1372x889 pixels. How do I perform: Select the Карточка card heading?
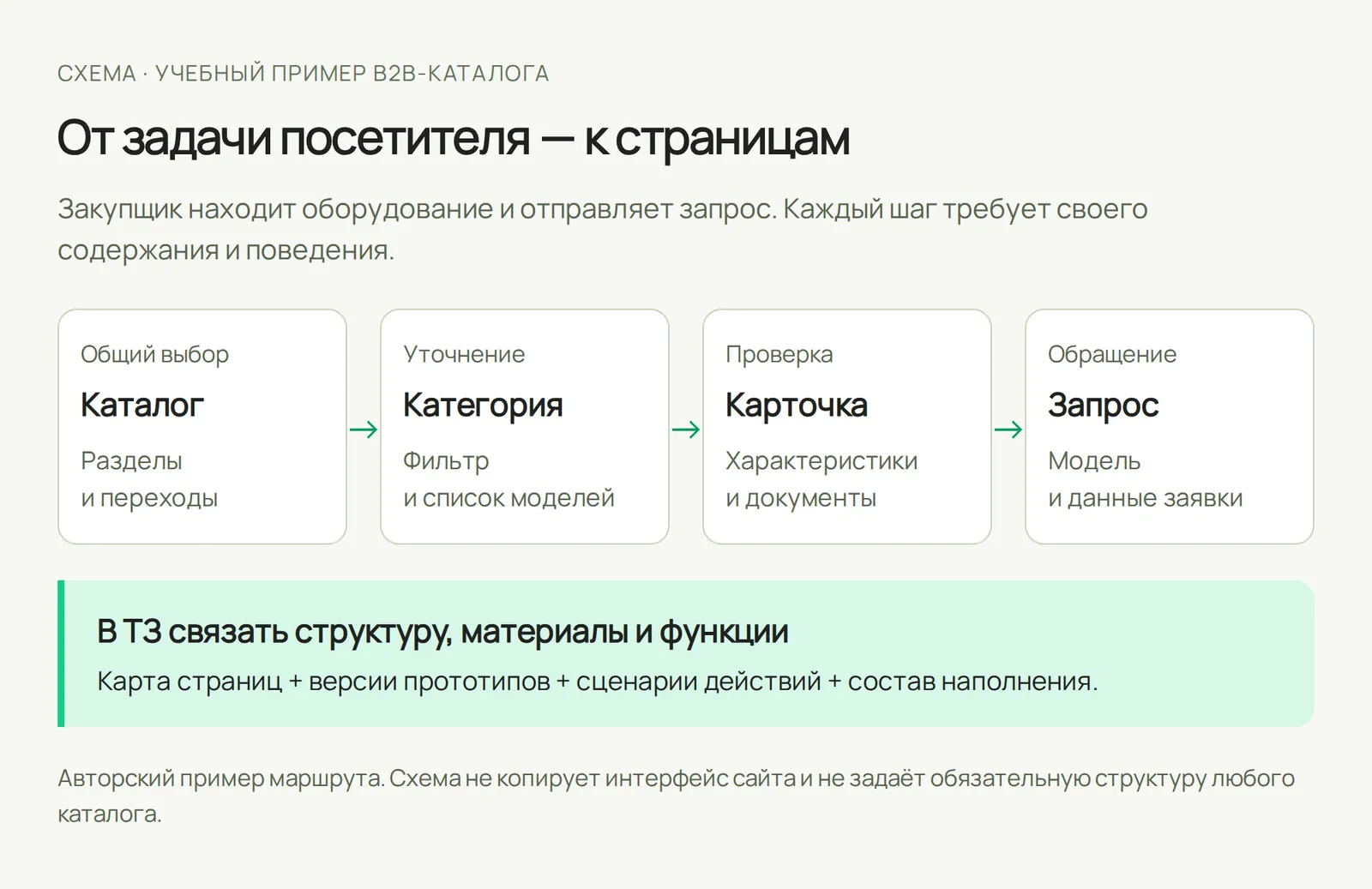pyautogui.click(x=797, y=405)
